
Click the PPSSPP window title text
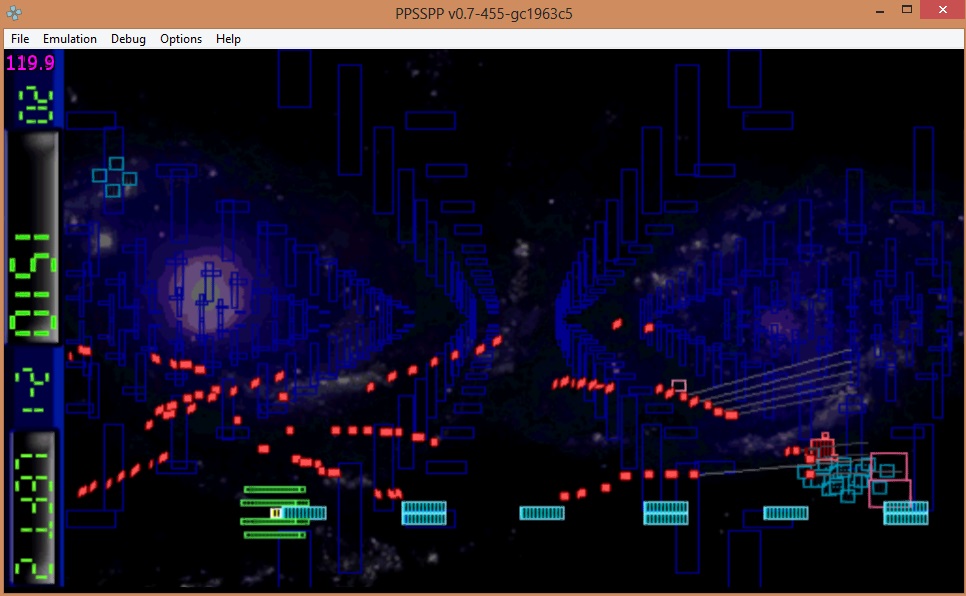483,14
